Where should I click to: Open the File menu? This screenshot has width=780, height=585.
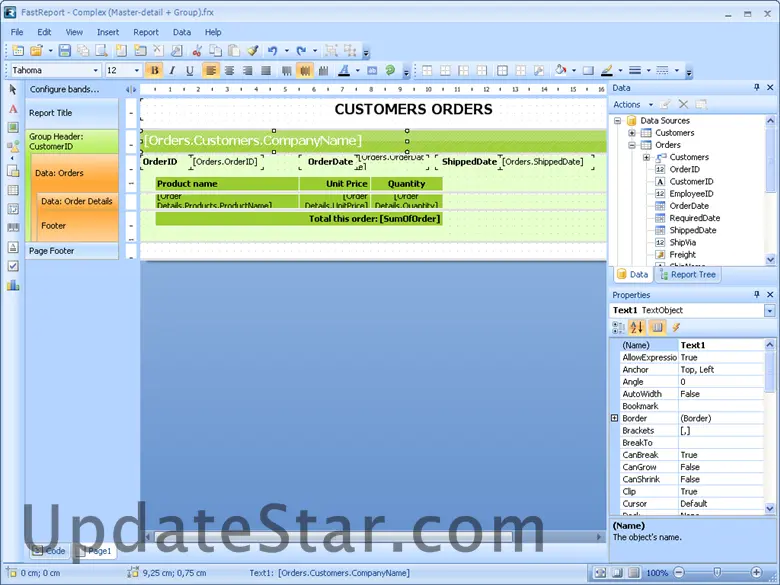pyautogui.click(x=17, y=32)
